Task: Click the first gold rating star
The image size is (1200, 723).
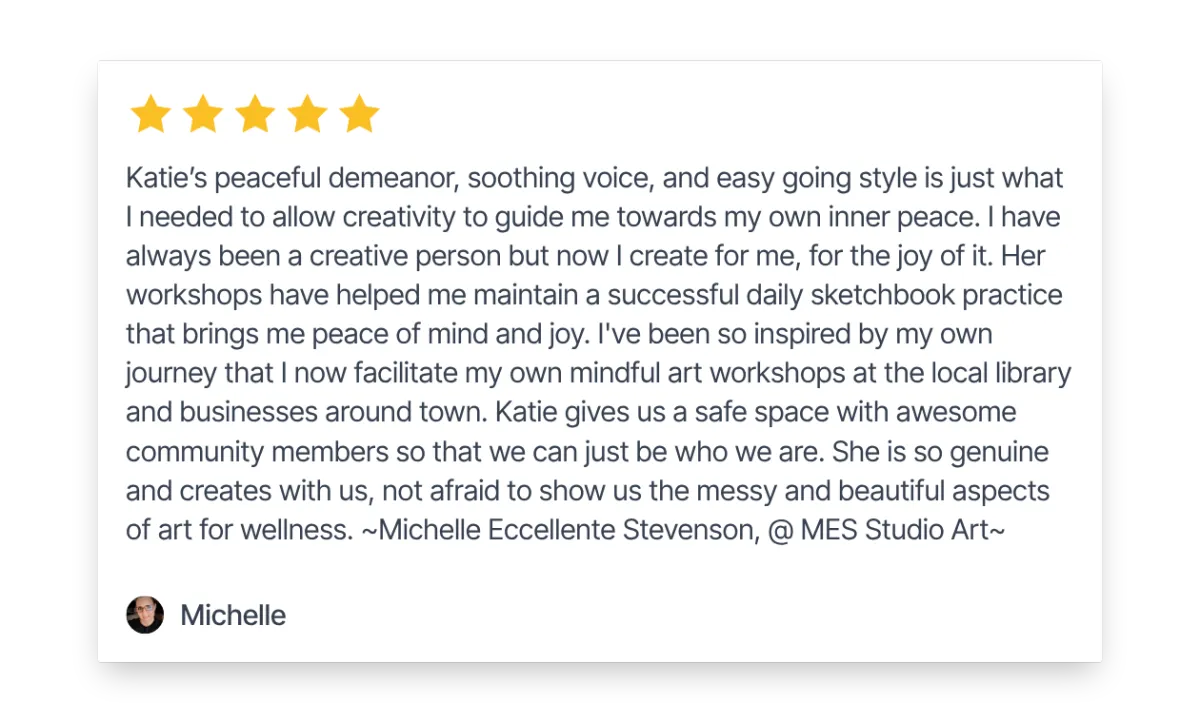Action: tap(151, 114)
